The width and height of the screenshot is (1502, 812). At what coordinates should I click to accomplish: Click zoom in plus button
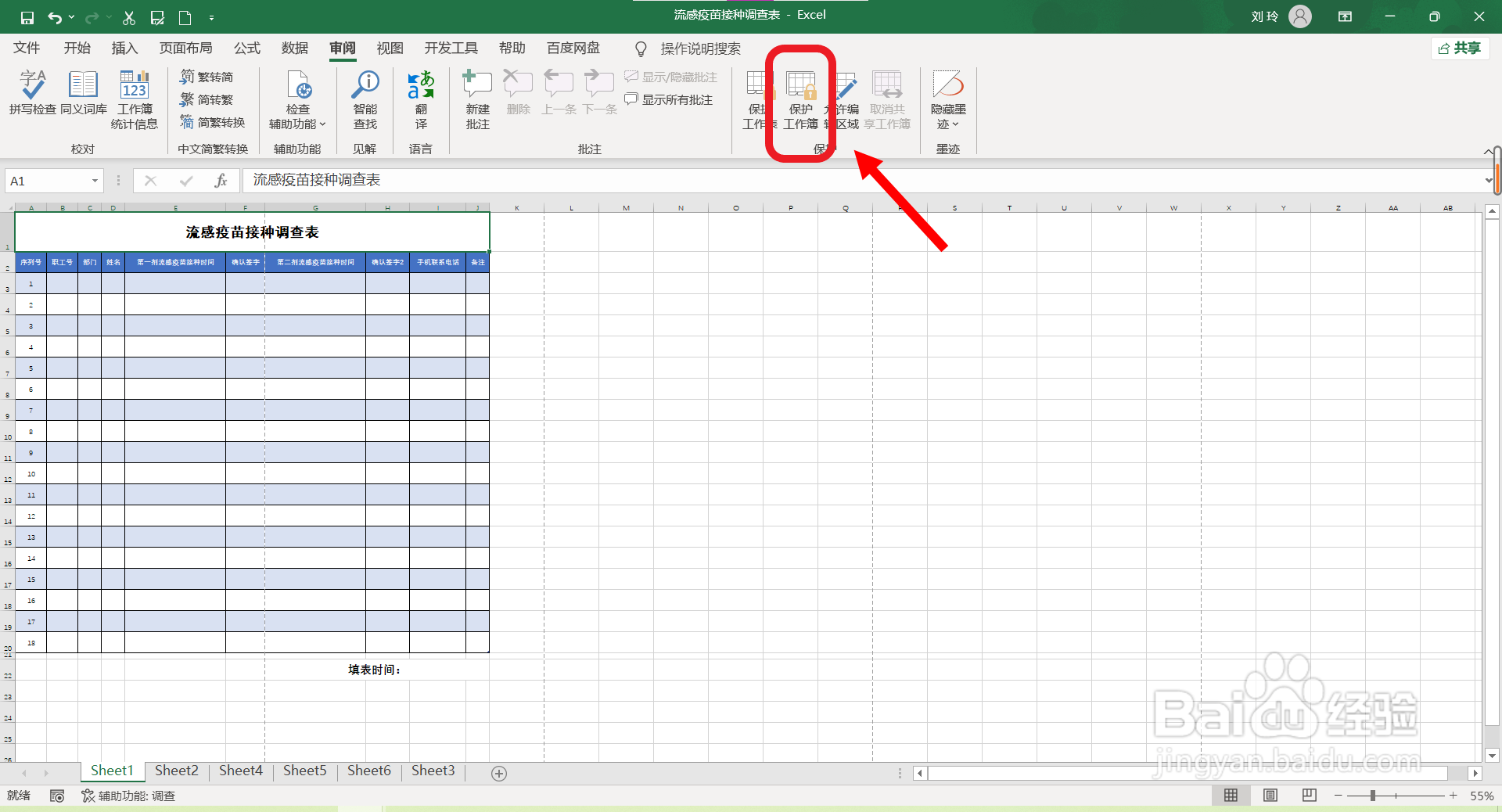(x=1453, y=796)
